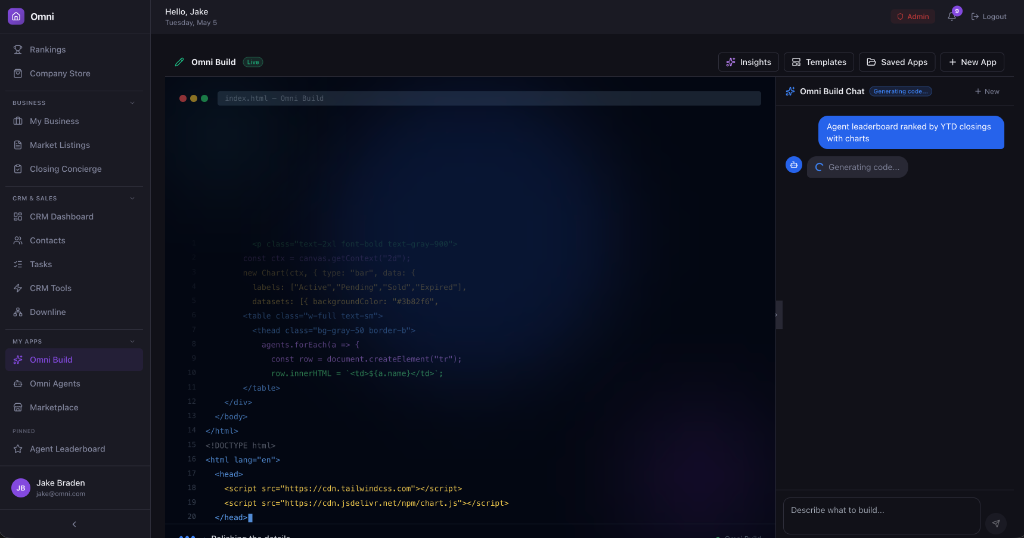
Task: Open Saved Apps
Action: pyautogui.click(x=897, y=62)
